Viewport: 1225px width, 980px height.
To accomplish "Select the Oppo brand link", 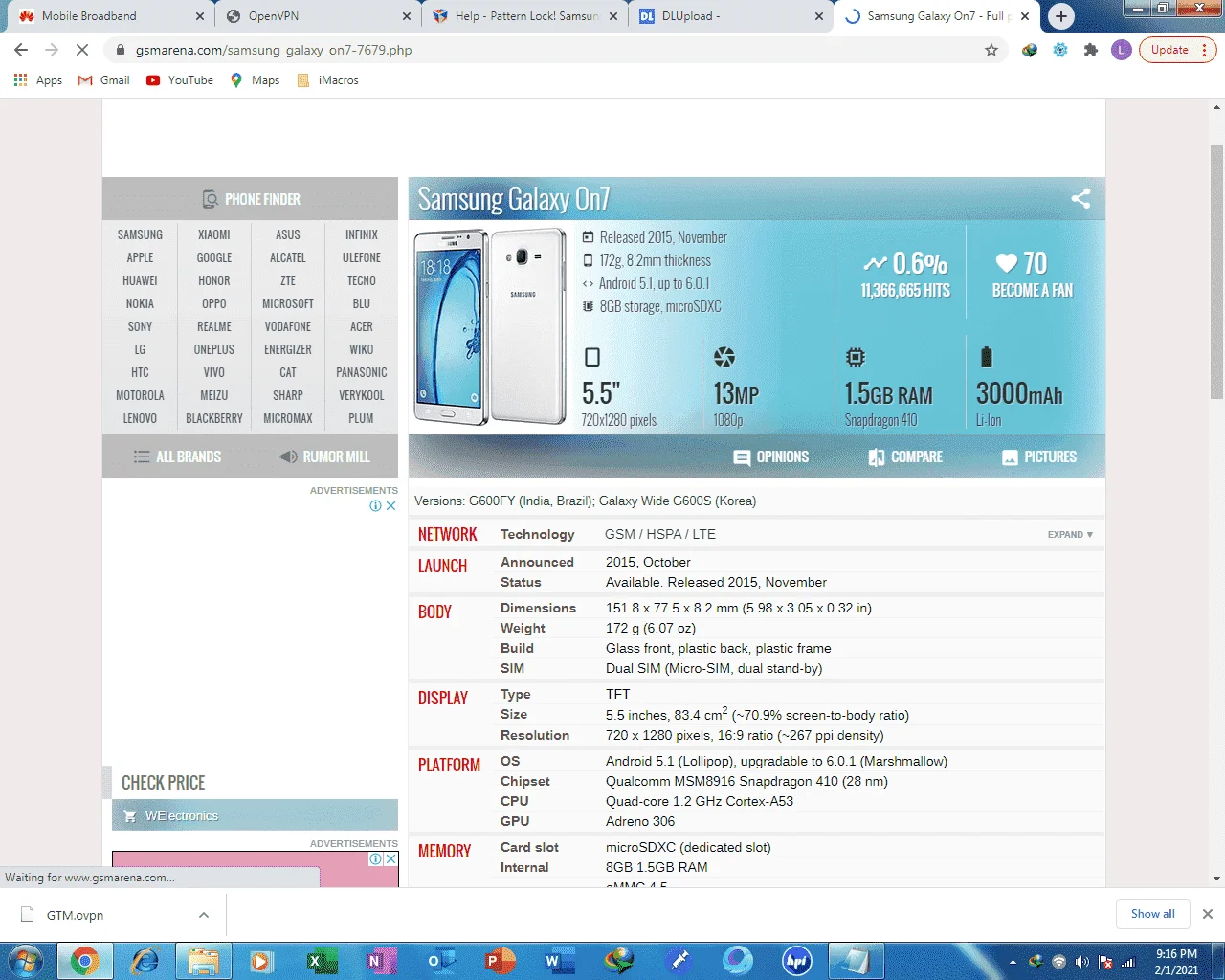I will [213, 303].
